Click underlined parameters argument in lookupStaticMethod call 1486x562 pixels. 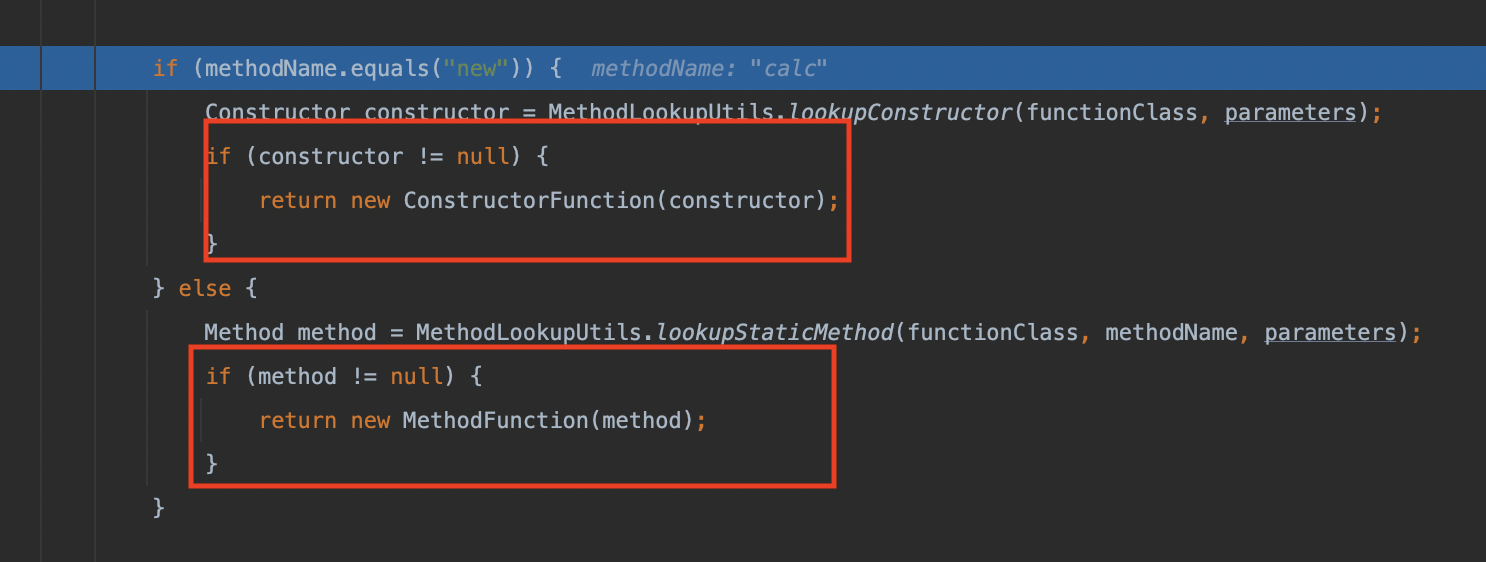1330,332
